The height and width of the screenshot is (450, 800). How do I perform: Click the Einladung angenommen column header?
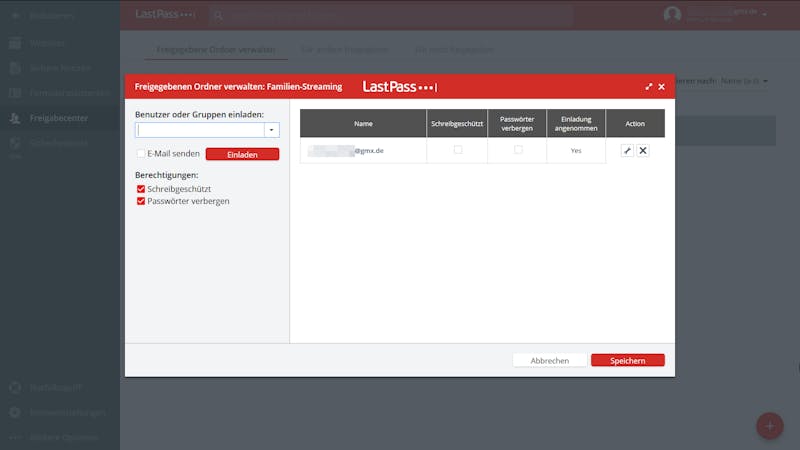click(576, 123)
